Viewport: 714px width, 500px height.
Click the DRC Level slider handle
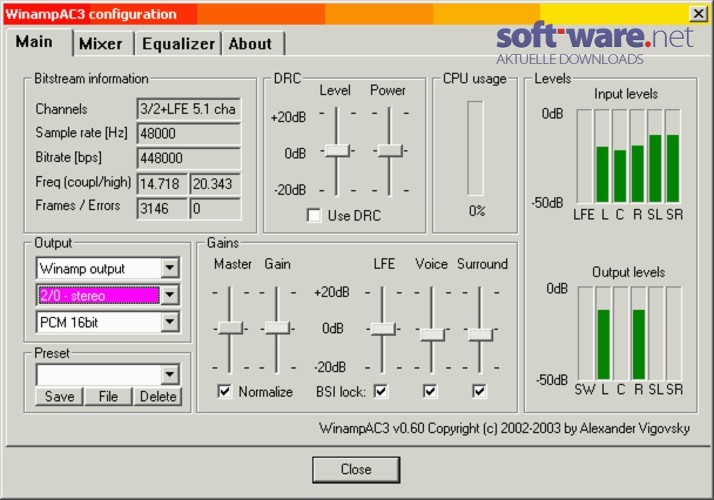(x=337, y=150)
